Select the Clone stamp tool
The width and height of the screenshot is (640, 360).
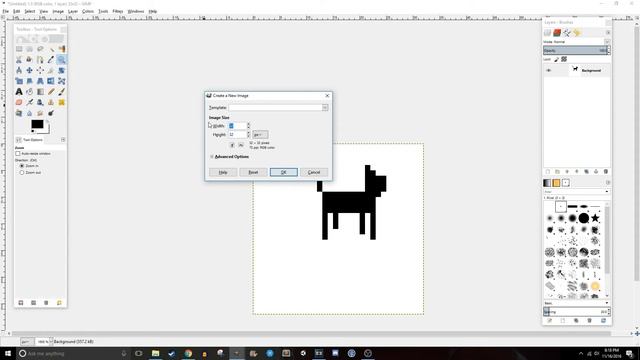[51, 102]
